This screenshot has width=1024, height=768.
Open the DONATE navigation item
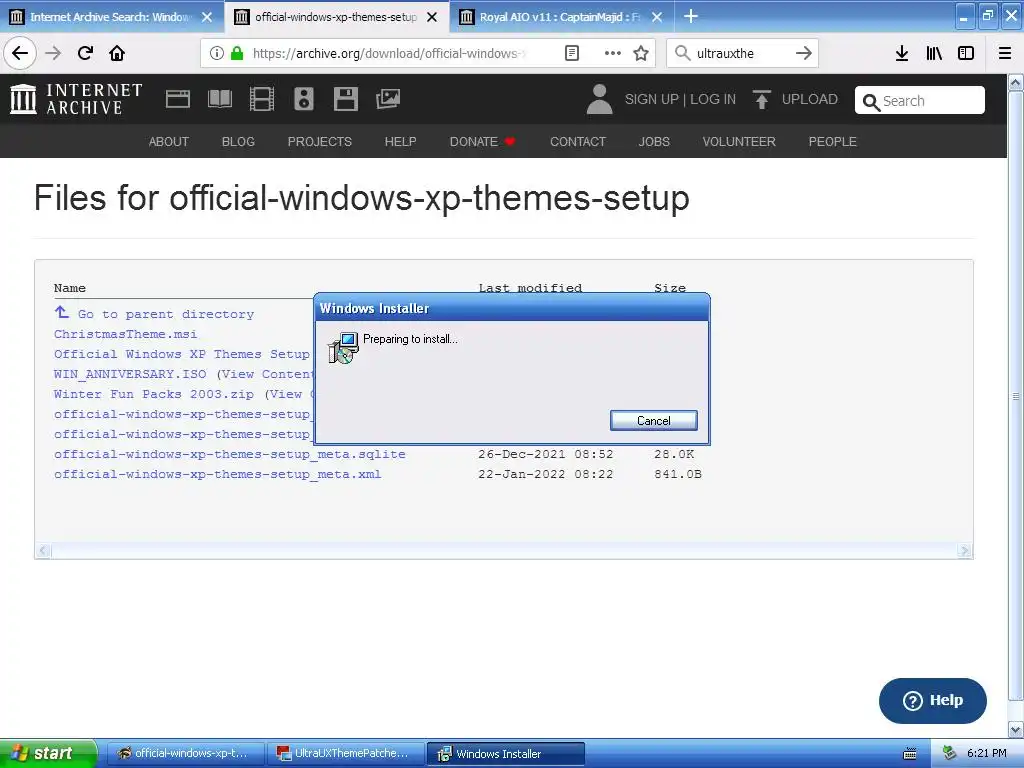coord(482,142)
